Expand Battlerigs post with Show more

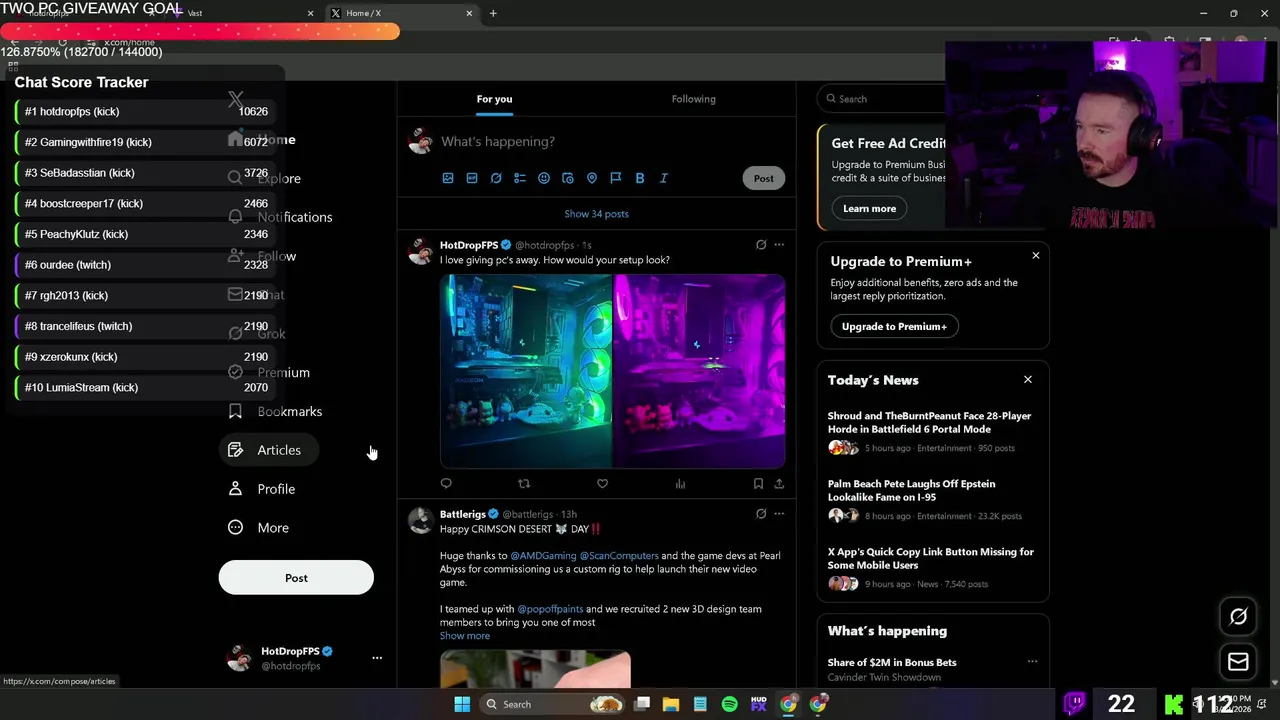pos(465,636)
